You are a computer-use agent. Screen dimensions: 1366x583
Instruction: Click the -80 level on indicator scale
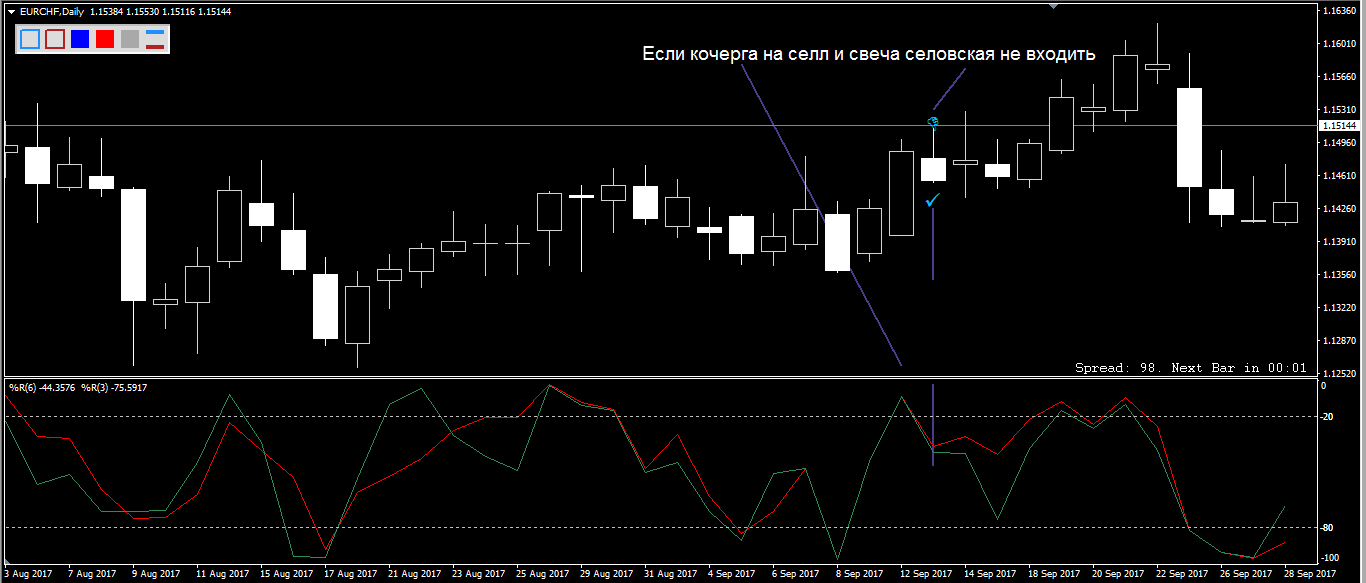coord(1328,527)
